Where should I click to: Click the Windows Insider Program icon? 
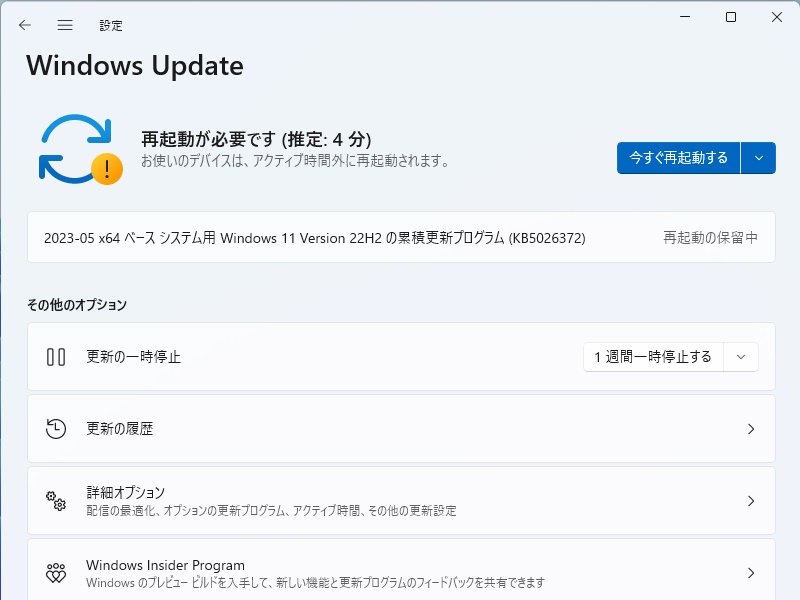pos(56,573)
